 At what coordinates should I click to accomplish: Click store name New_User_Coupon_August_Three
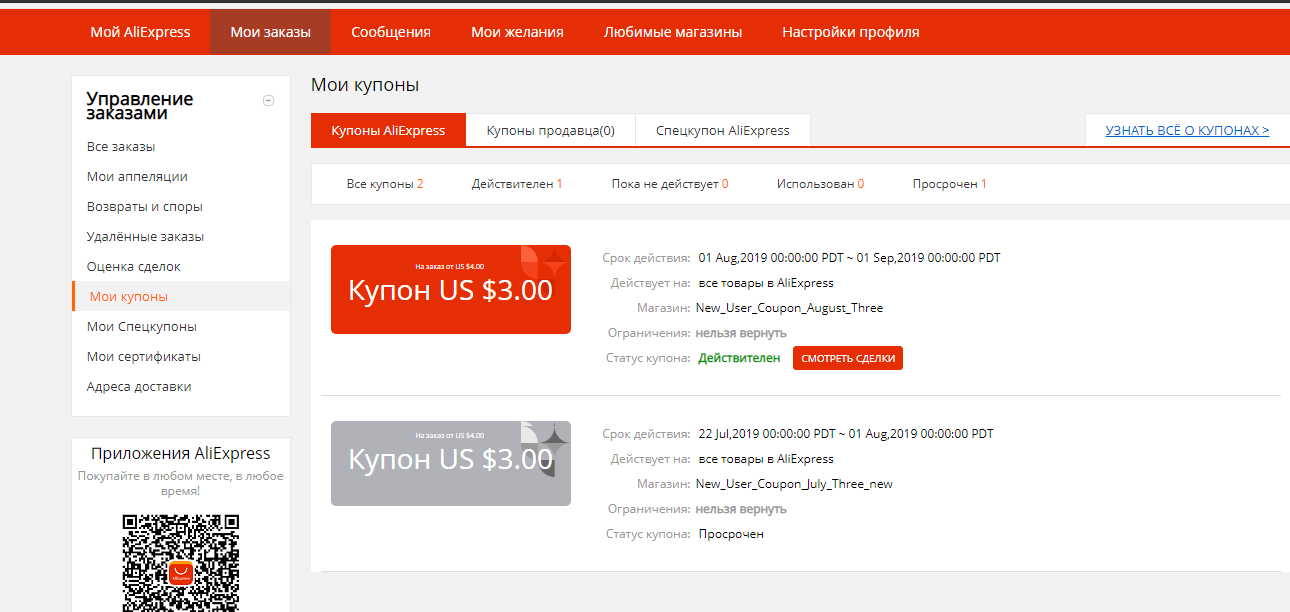[x=791, y=308]
